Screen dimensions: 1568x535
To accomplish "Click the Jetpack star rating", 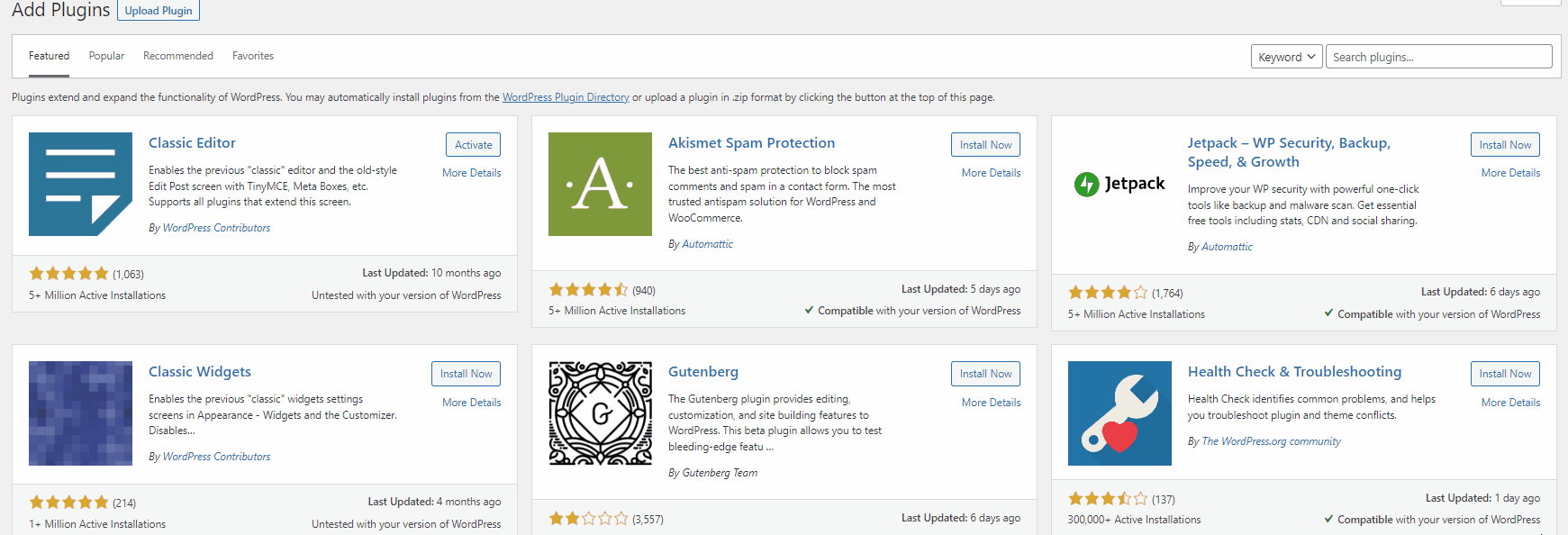I will point(1108,293).
